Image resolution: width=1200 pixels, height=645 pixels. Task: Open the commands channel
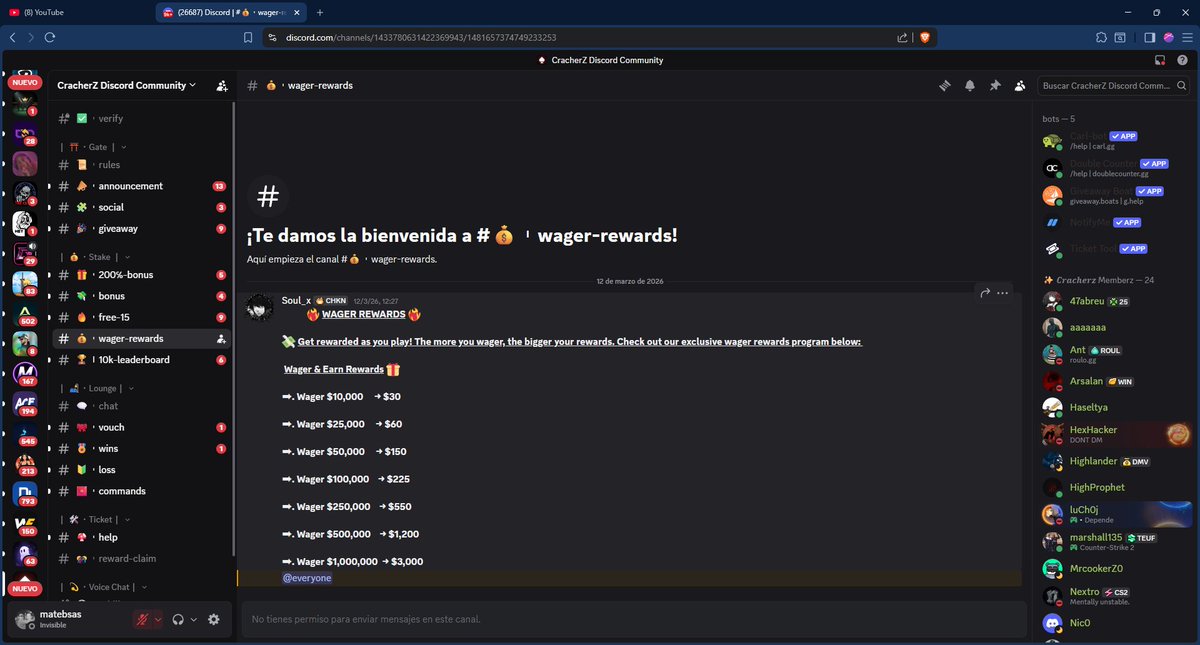(141, 491)
